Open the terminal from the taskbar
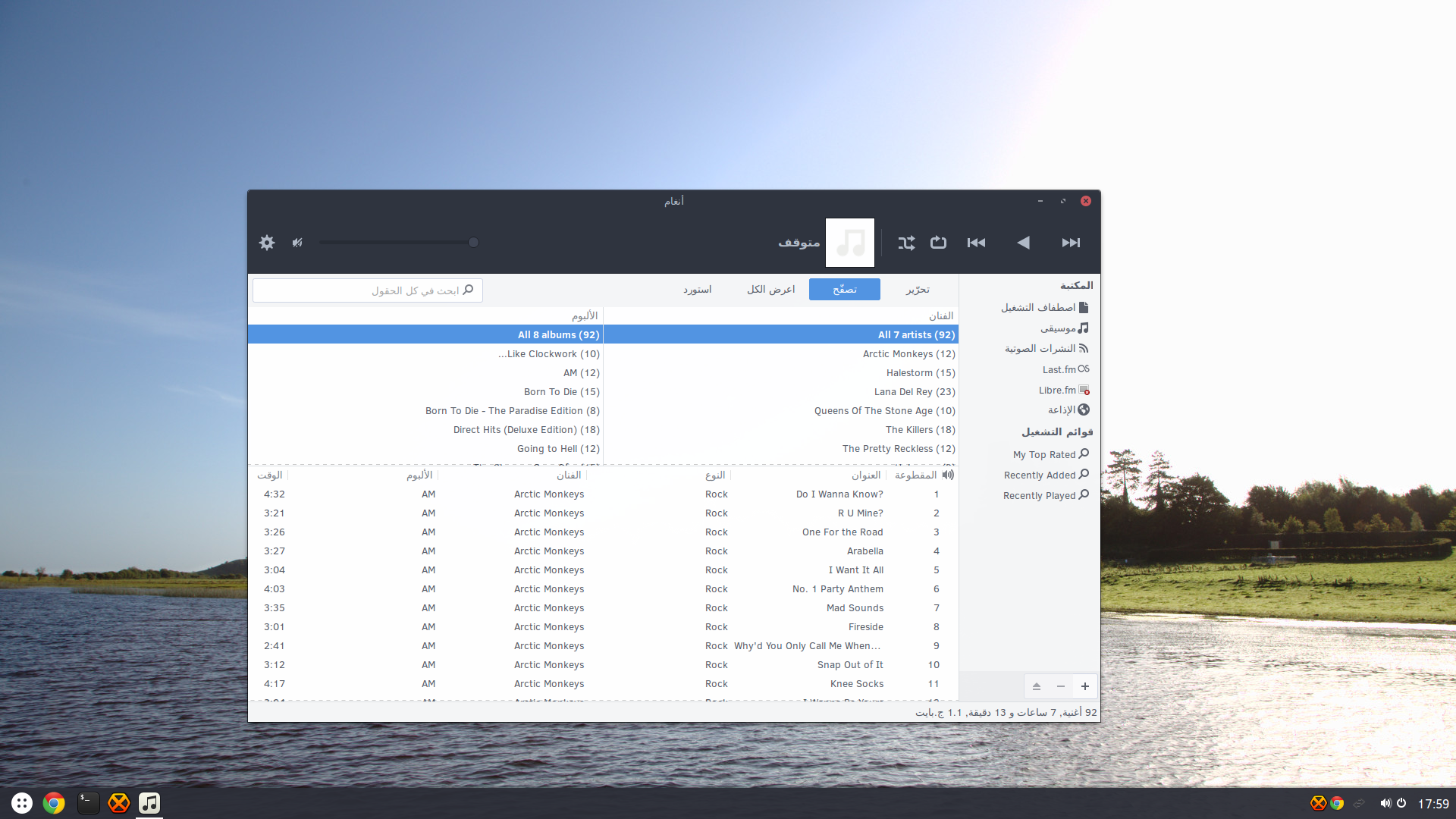 [88, 803]
